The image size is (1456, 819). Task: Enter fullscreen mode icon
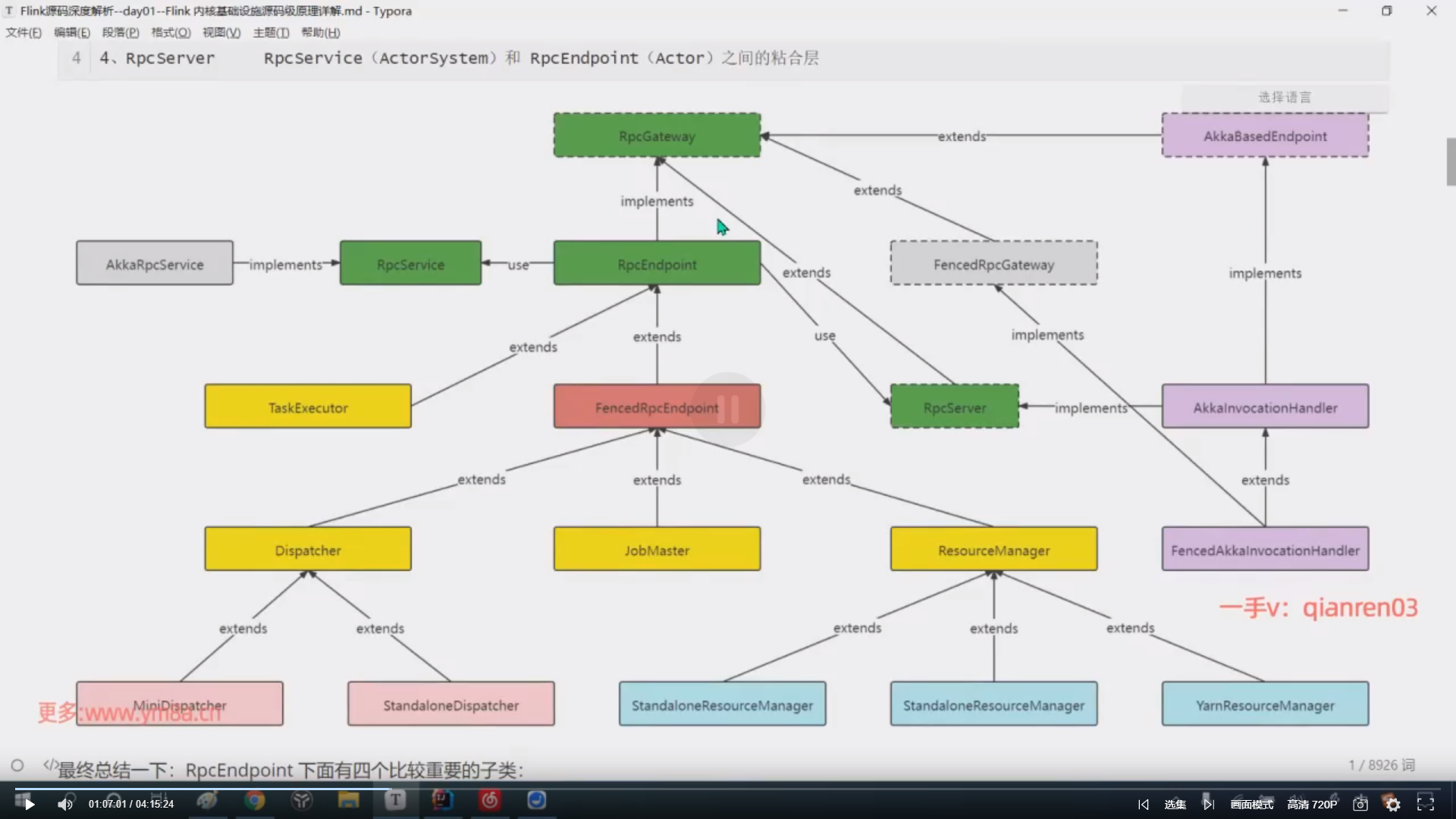(x=1426, y=804)
